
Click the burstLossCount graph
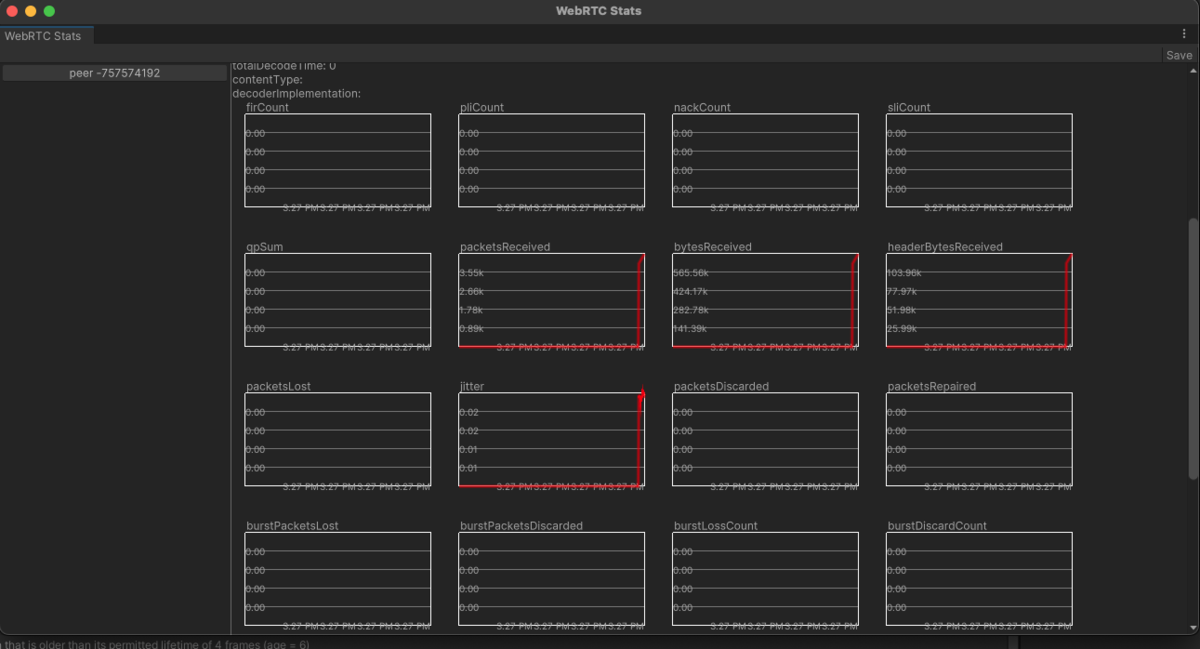pos(766,579)
